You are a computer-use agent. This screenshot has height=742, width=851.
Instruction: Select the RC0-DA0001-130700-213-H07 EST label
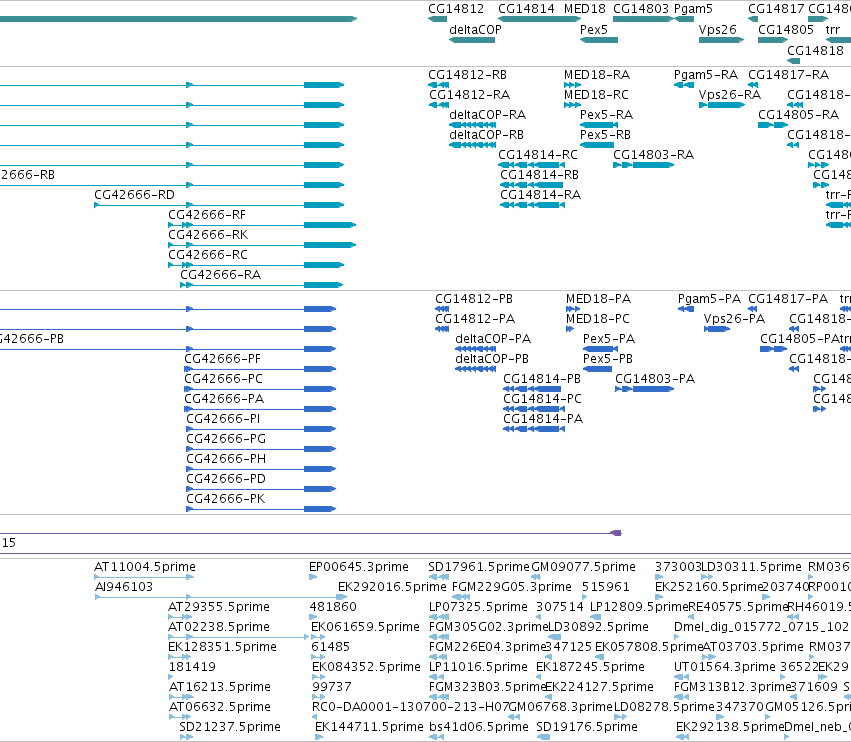411,707
